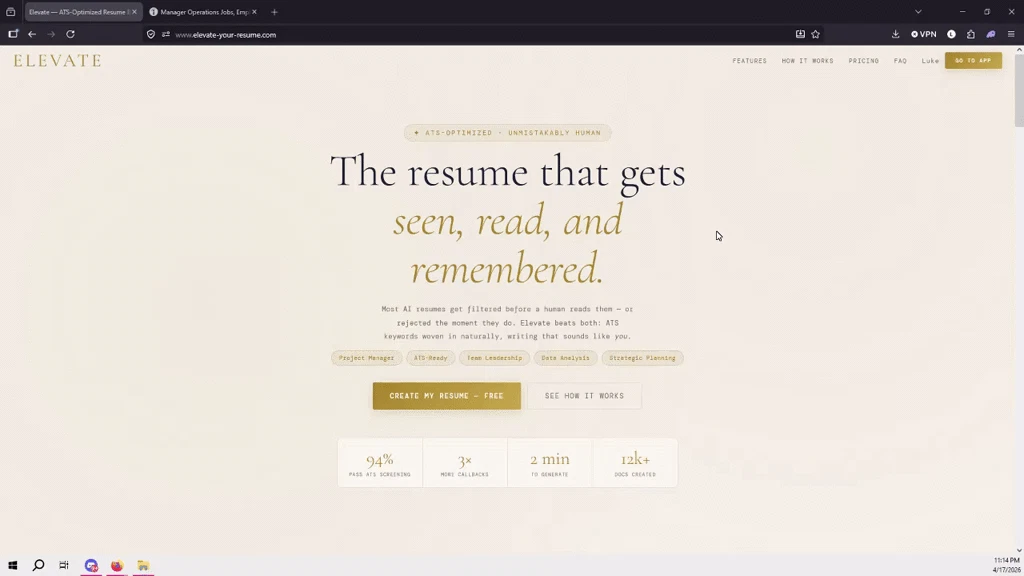Open the VPN toolbar button
1024x576 pixels.
click(x=923, y=34)
